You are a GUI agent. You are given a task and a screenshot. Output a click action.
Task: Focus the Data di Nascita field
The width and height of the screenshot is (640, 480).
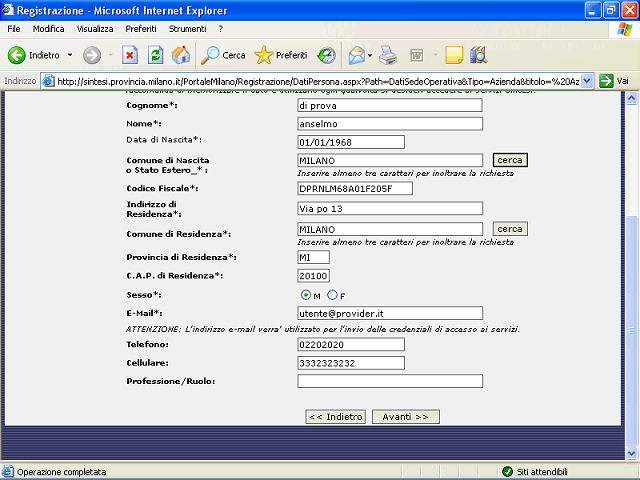point(351,142)
